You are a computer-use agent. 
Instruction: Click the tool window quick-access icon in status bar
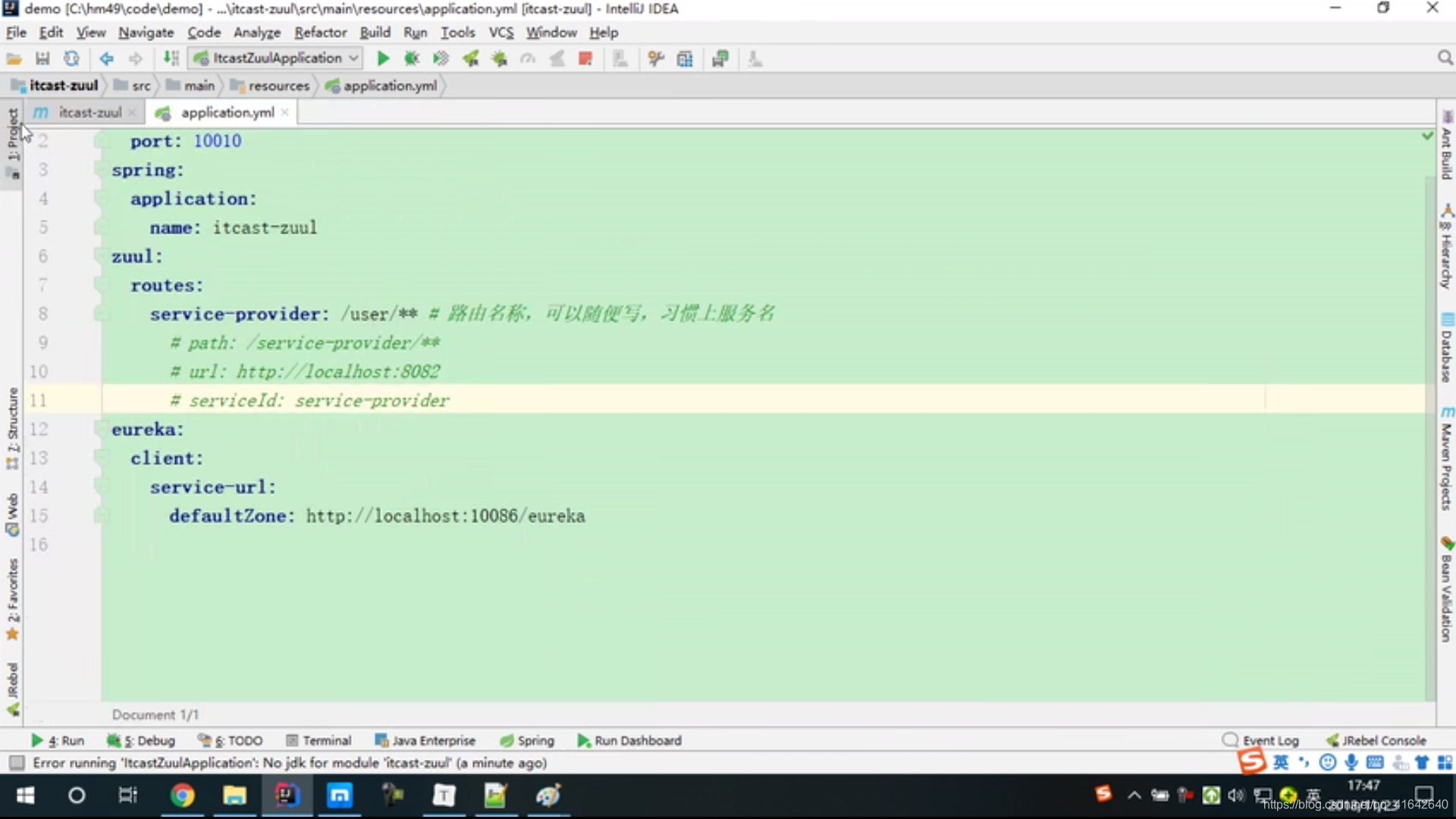pos(17,762)
